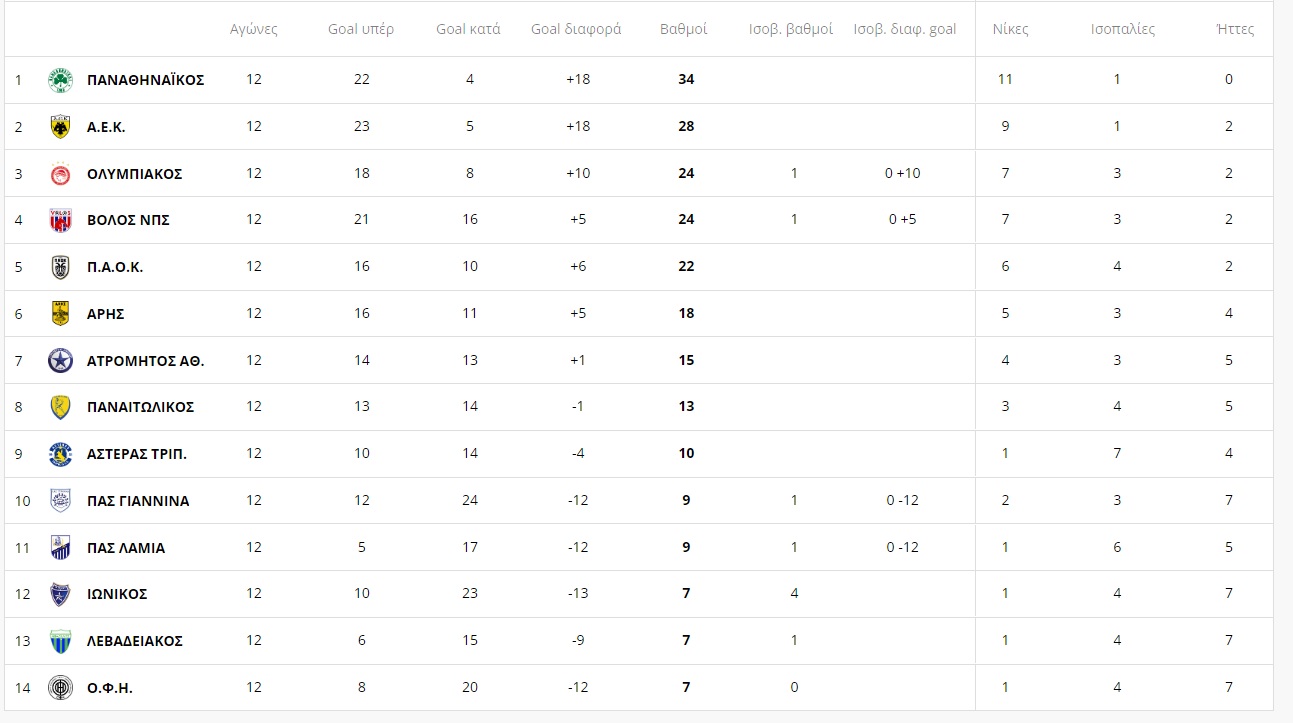Click the Ήττες column header
Screen dimensions: 1293x723
[1235, 29]
